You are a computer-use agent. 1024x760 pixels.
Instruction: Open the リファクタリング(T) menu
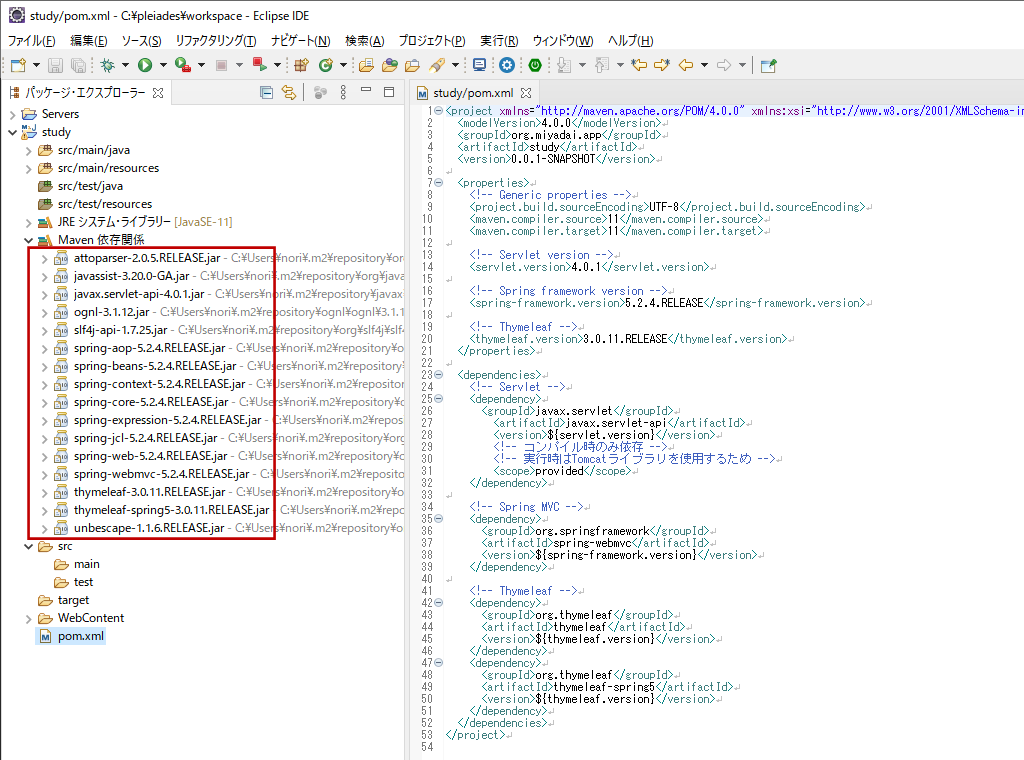[216, 41]
